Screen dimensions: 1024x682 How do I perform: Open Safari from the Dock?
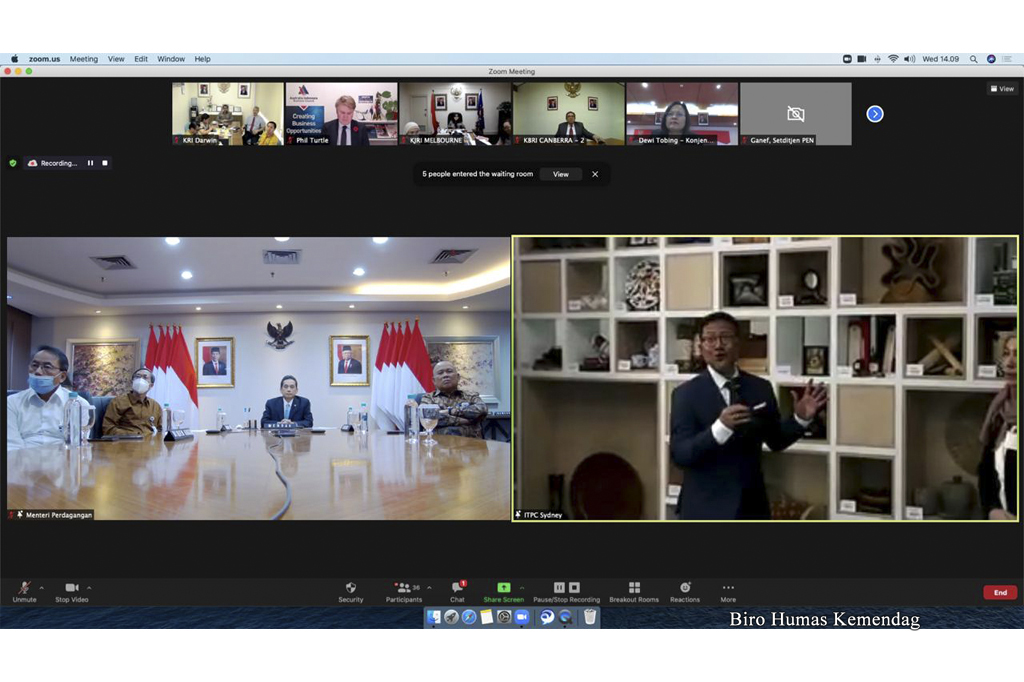(469, 617)
